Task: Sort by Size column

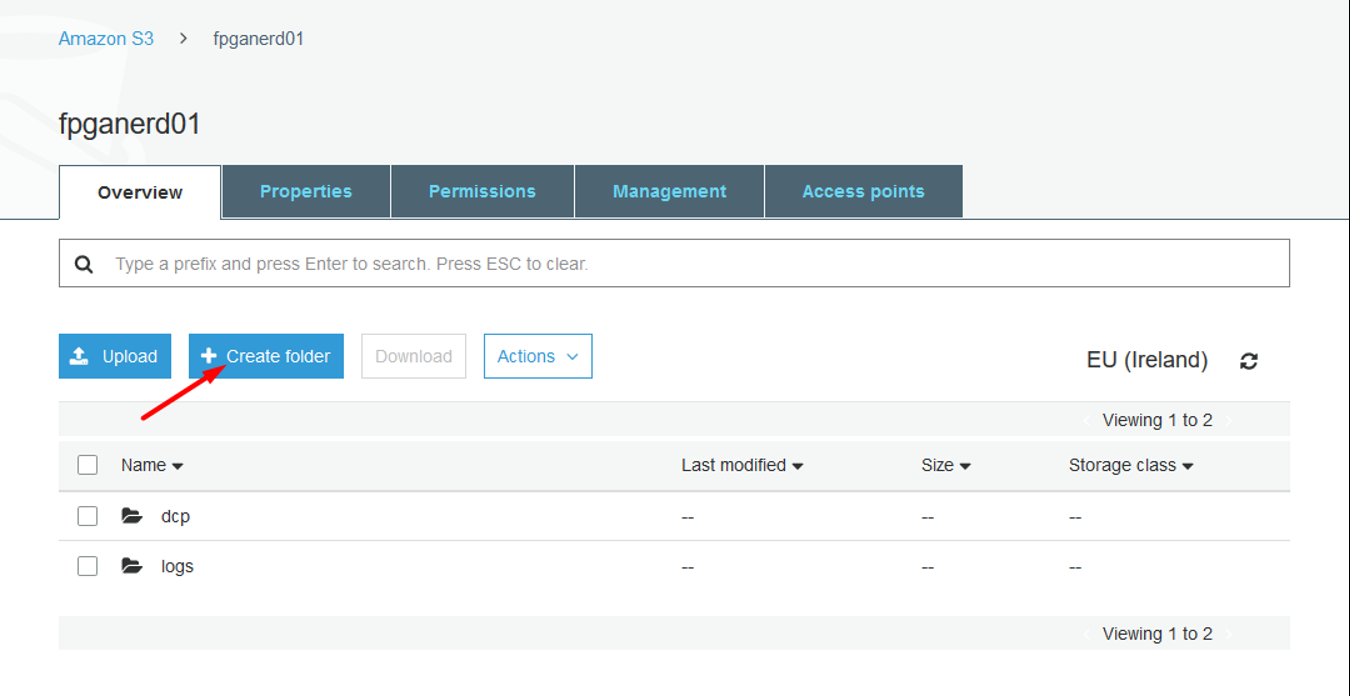Action: click(946, 465)
